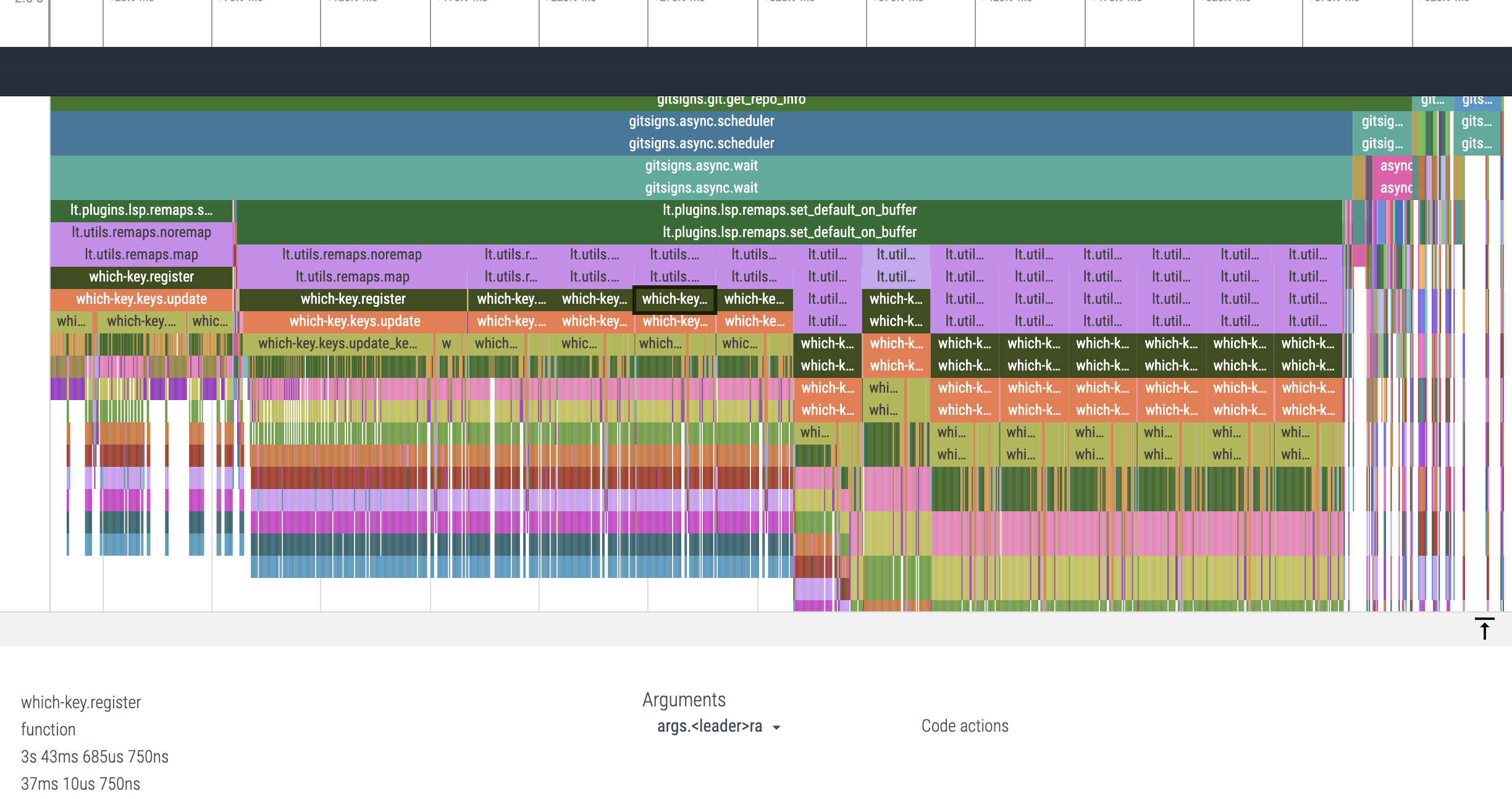Click the Arguments section heading
The image size is (1512, 799).
685,700
